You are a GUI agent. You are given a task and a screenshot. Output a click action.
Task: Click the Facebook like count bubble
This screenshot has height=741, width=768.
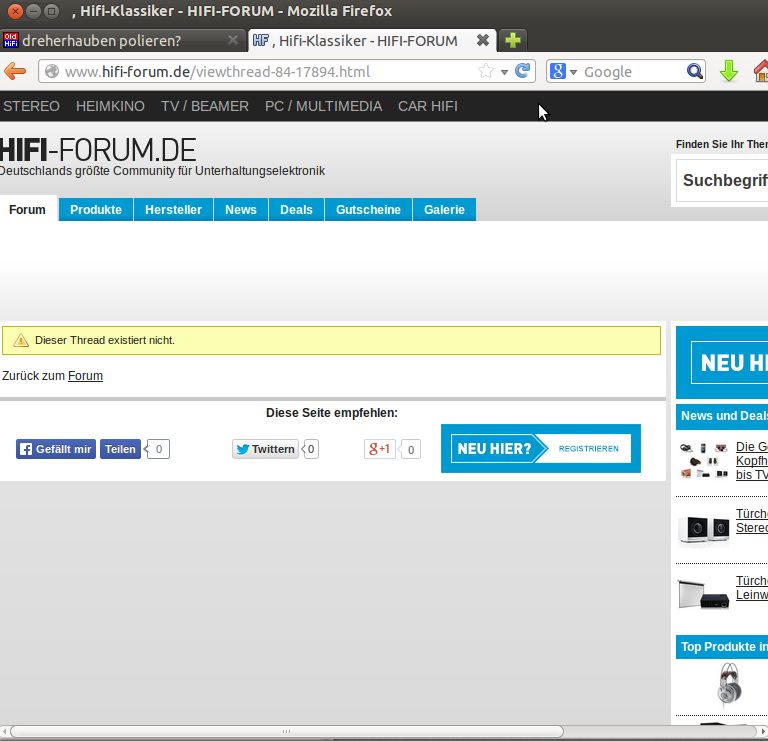click(x=158, y=449)
